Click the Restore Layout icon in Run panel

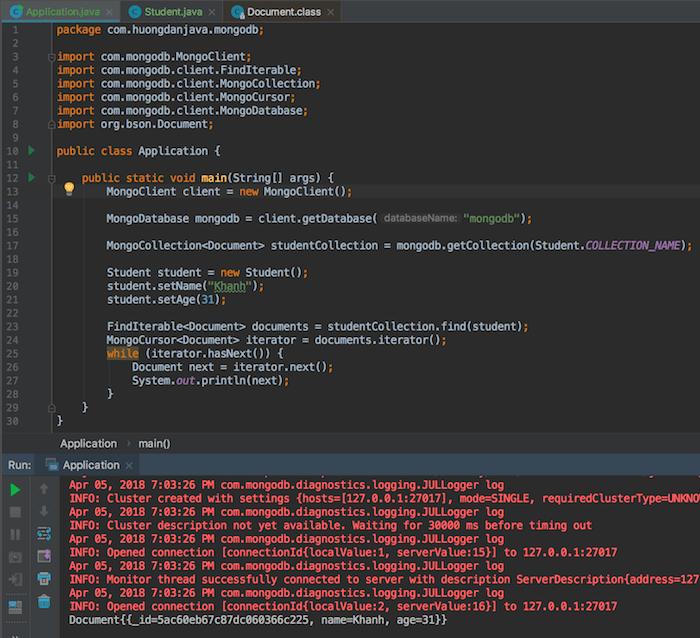15,607
